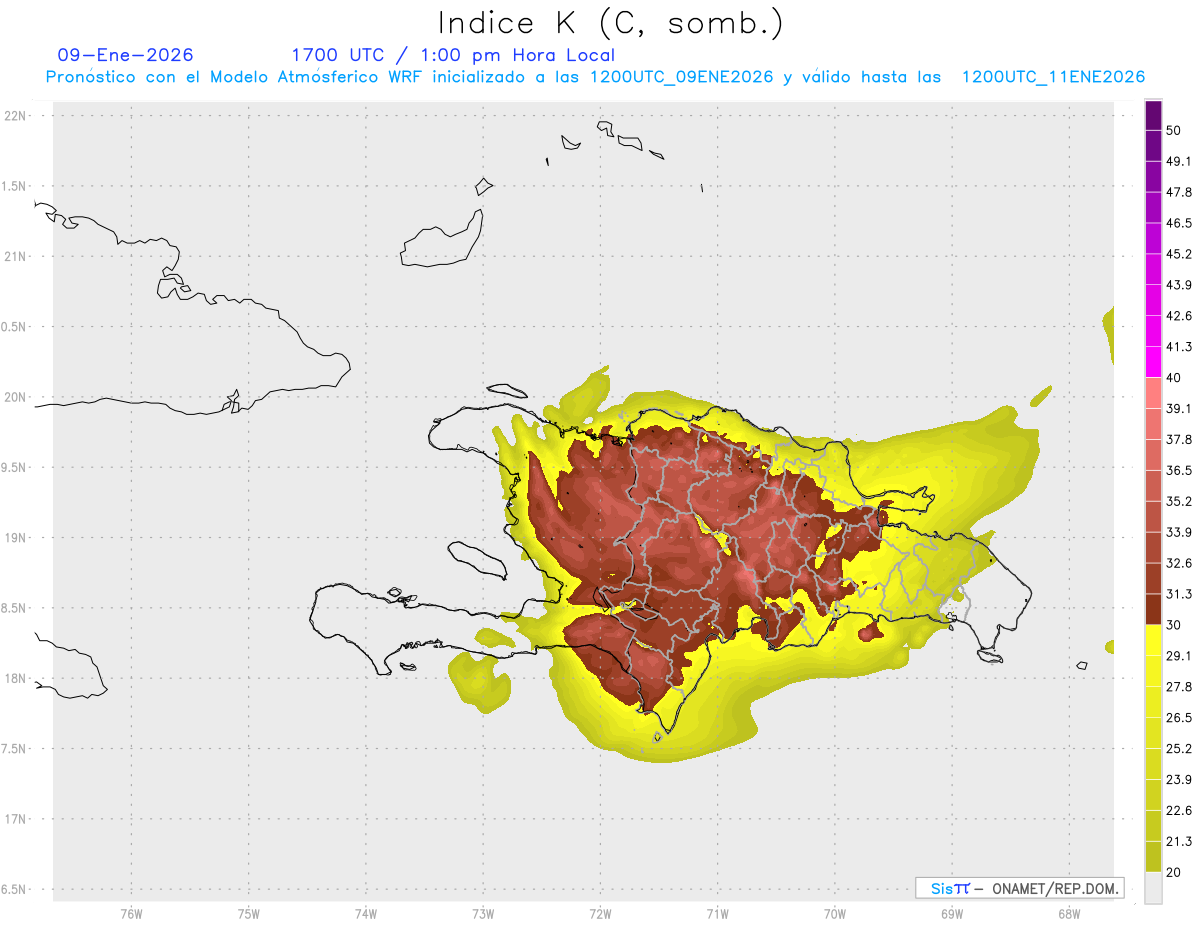The image size is (1200, 927).
Task: Click the color bar label "32.6"
Action: pos(1179,563)
